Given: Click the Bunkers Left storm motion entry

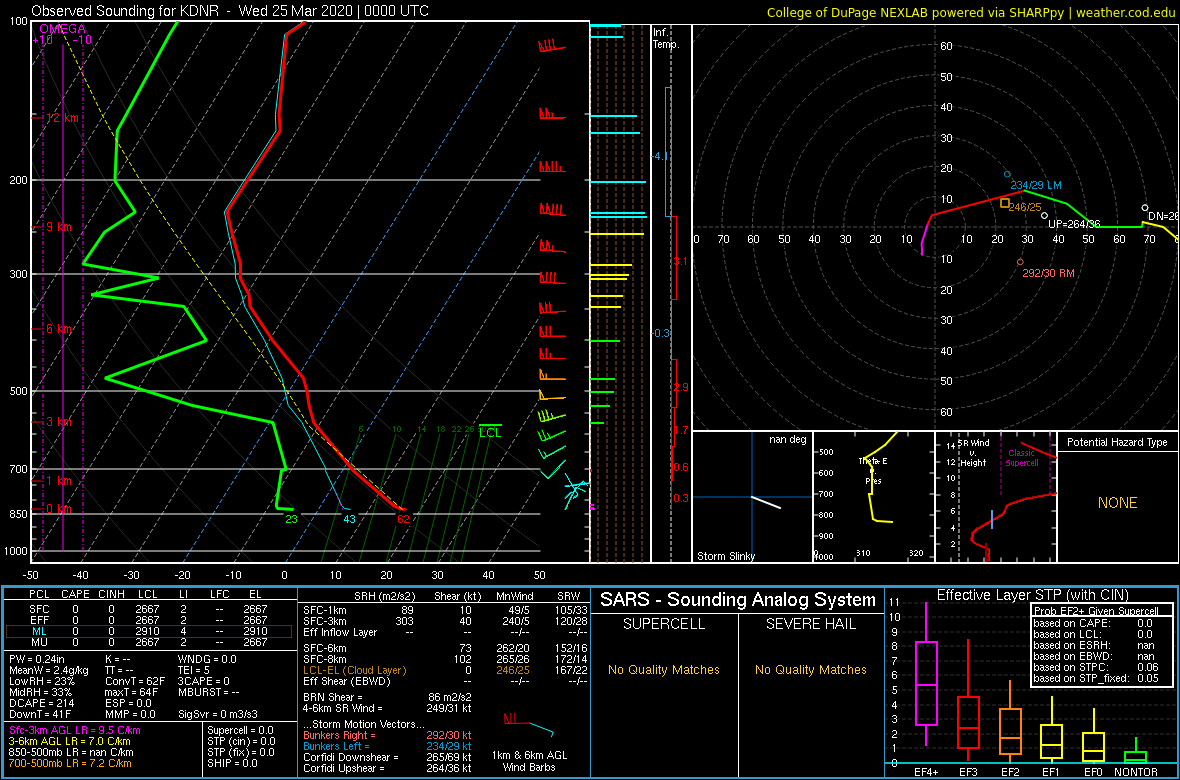Looking at the screenshot, I should (388, 746).
